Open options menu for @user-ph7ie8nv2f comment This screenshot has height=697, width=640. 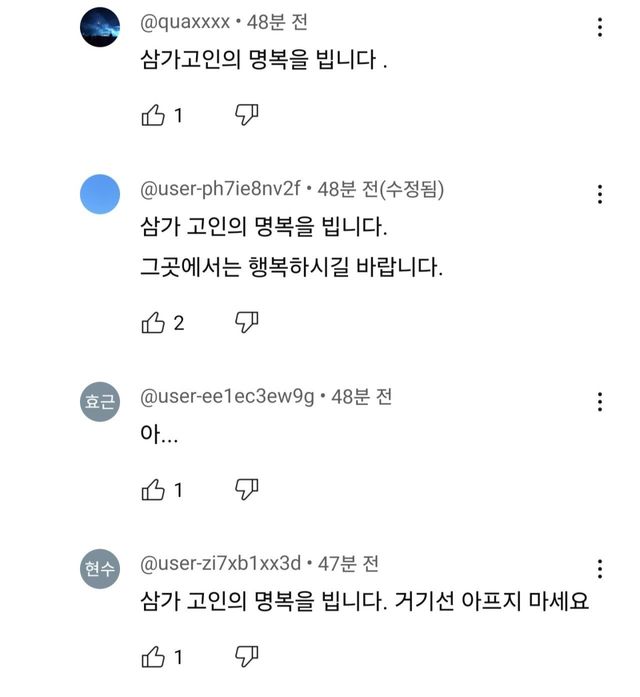[x=599, y=194]
